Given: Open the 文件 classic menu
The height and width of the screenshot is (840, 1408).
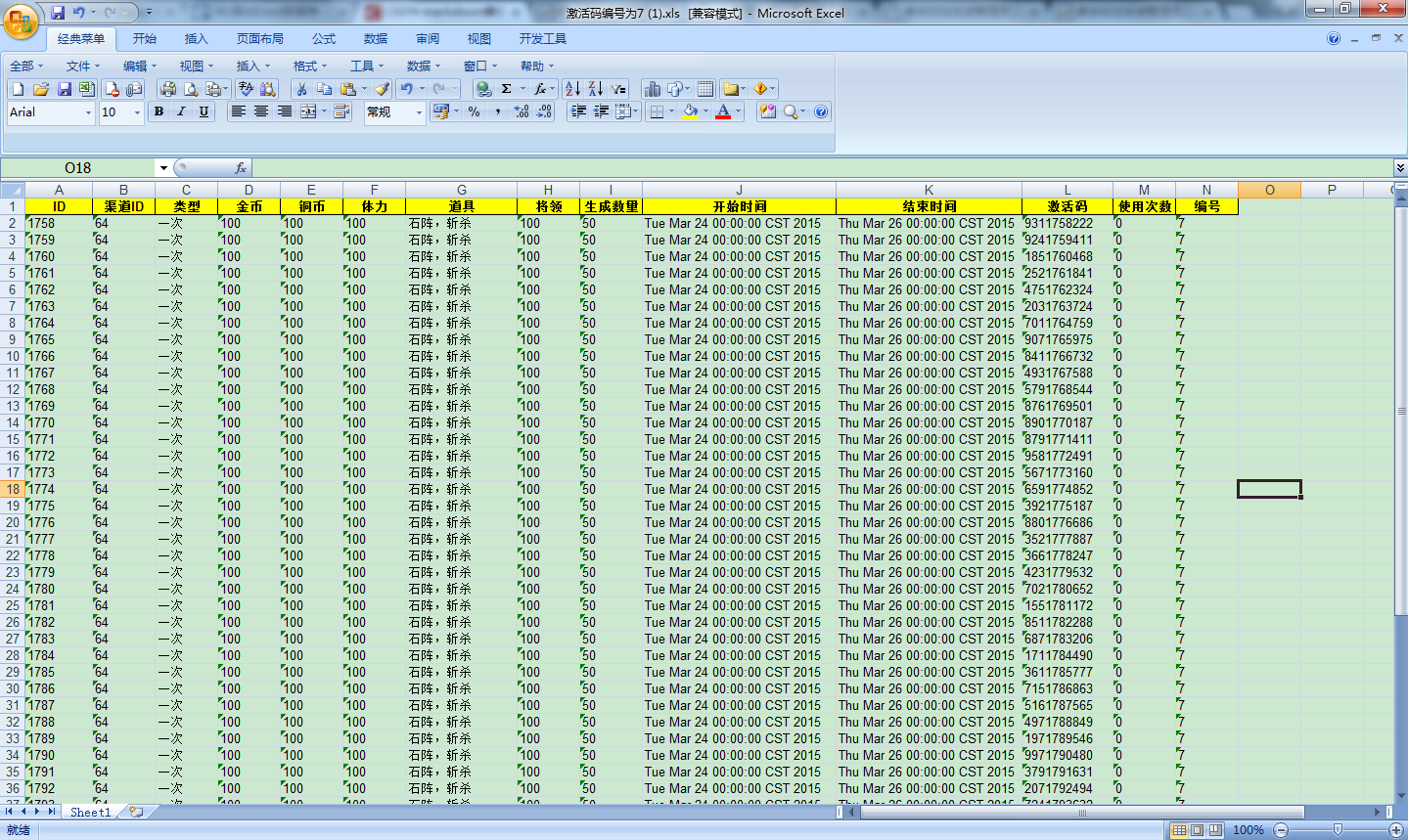Looking at the screenshot, I should click(83, 66).
